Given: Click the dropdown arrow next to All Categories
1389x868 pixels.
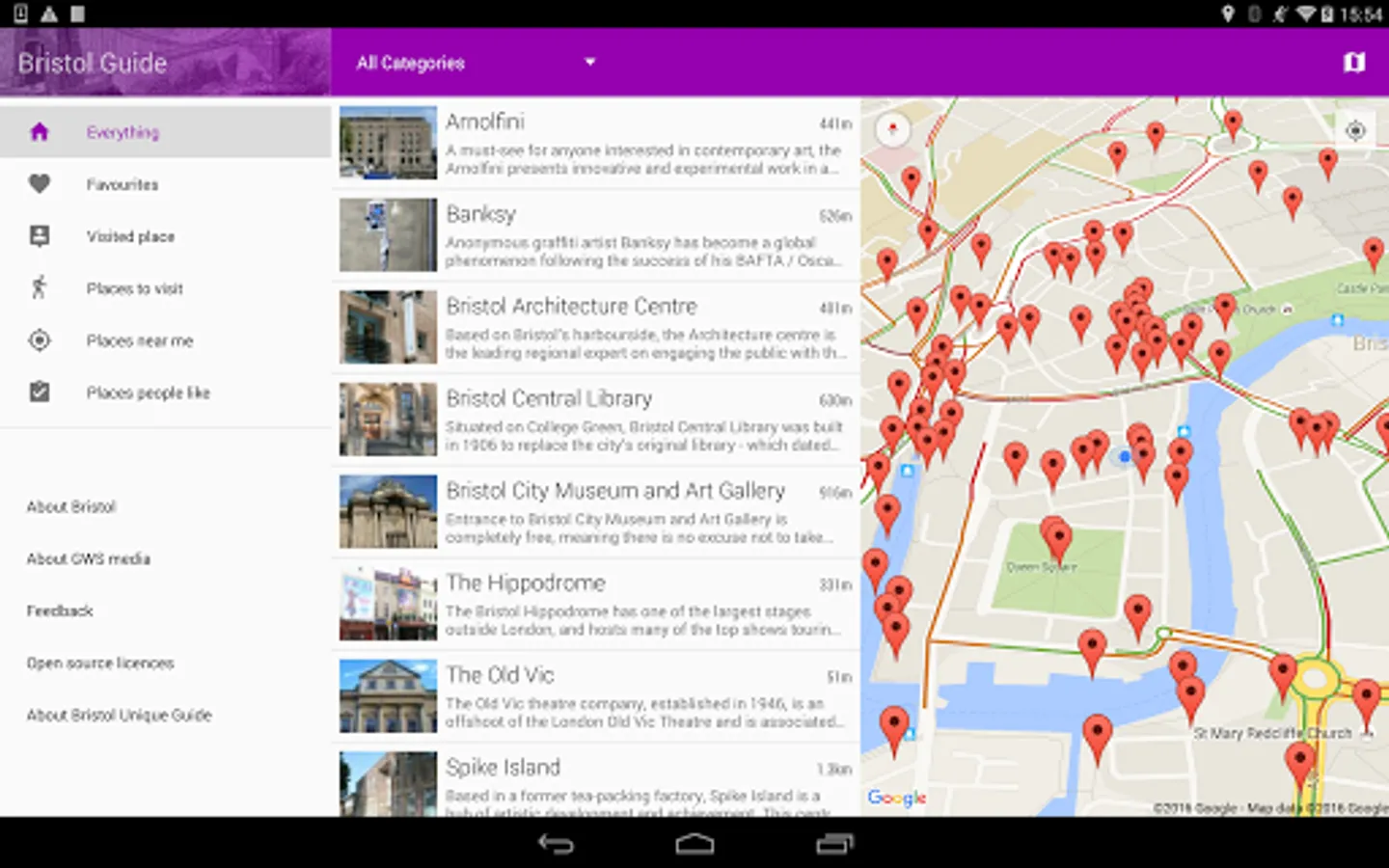Looking at the screenshot, I should (x=590, y=62).
